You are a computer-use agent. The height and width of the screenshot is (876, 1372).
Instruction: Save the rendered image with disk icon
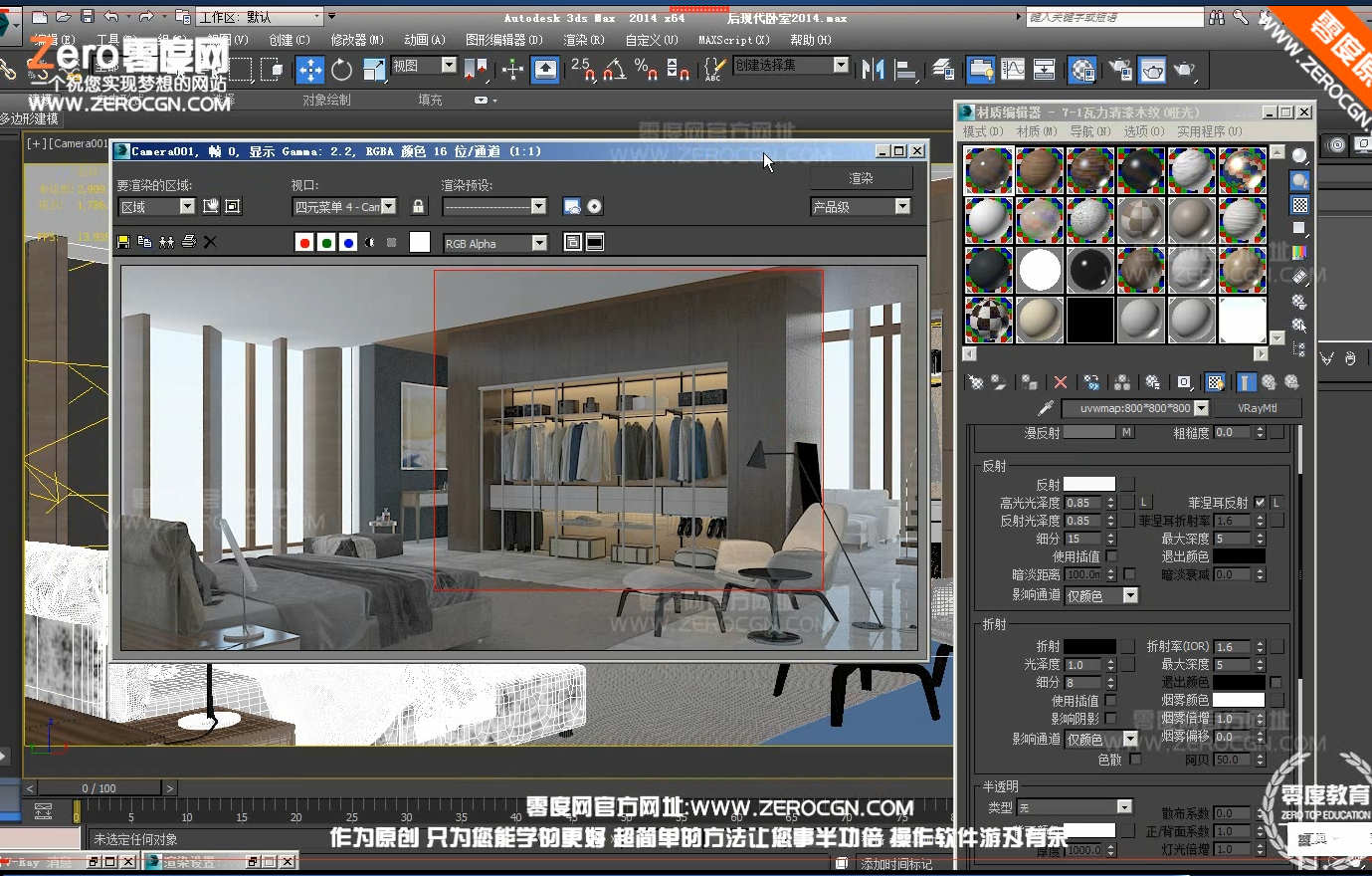123,242
